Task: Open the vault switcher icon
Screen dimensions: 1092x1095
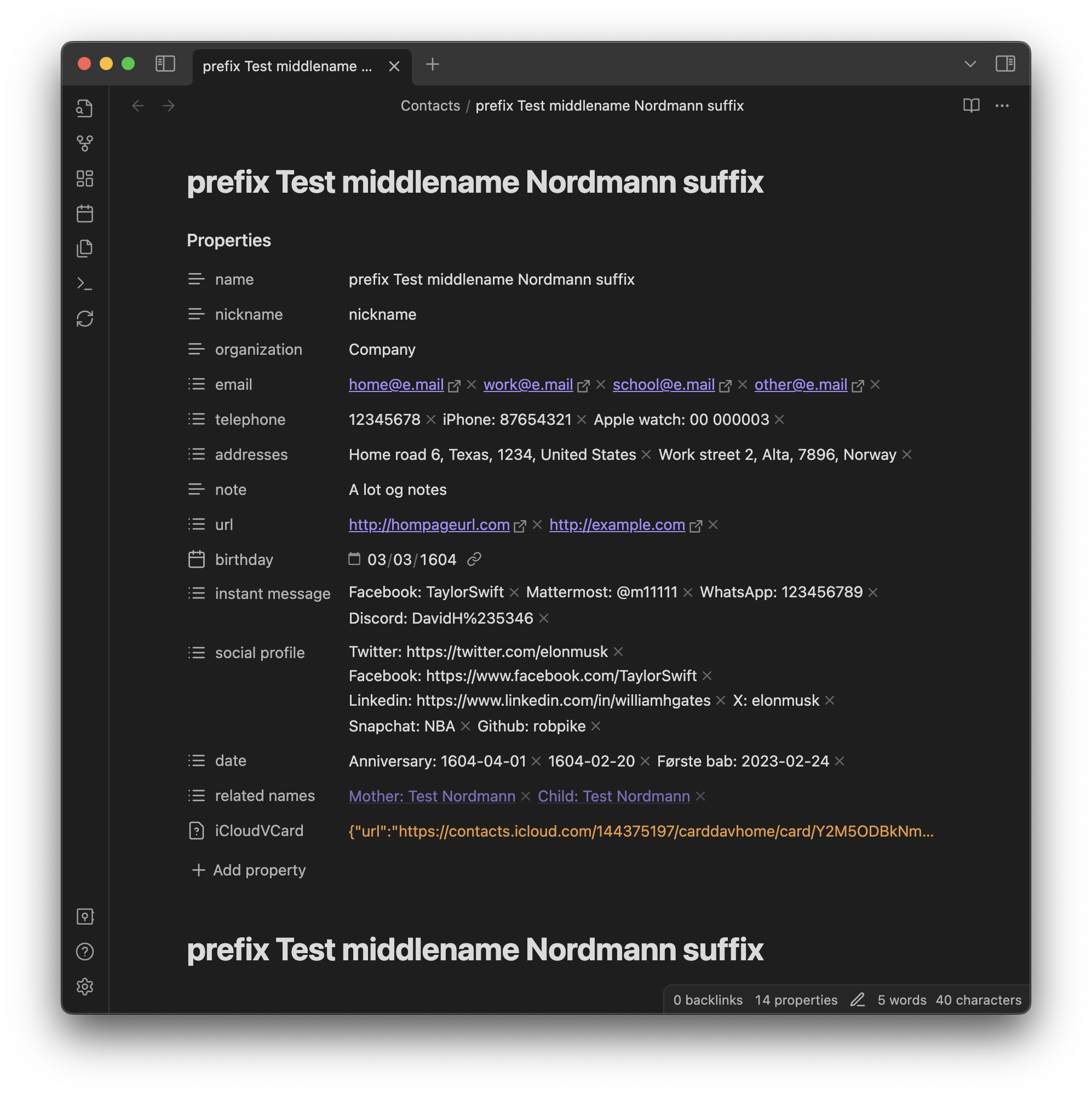Action: (84, 917)
